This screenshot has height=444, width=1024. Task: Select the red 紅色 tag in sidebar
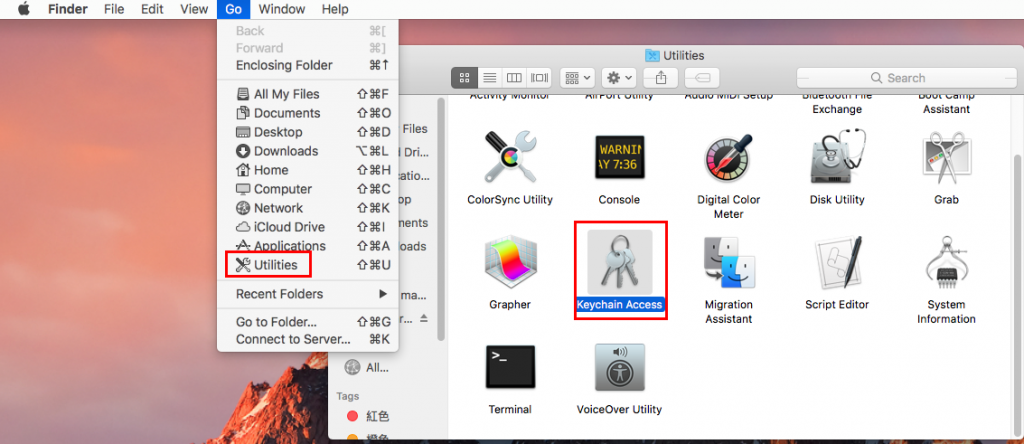pos(368,416)
